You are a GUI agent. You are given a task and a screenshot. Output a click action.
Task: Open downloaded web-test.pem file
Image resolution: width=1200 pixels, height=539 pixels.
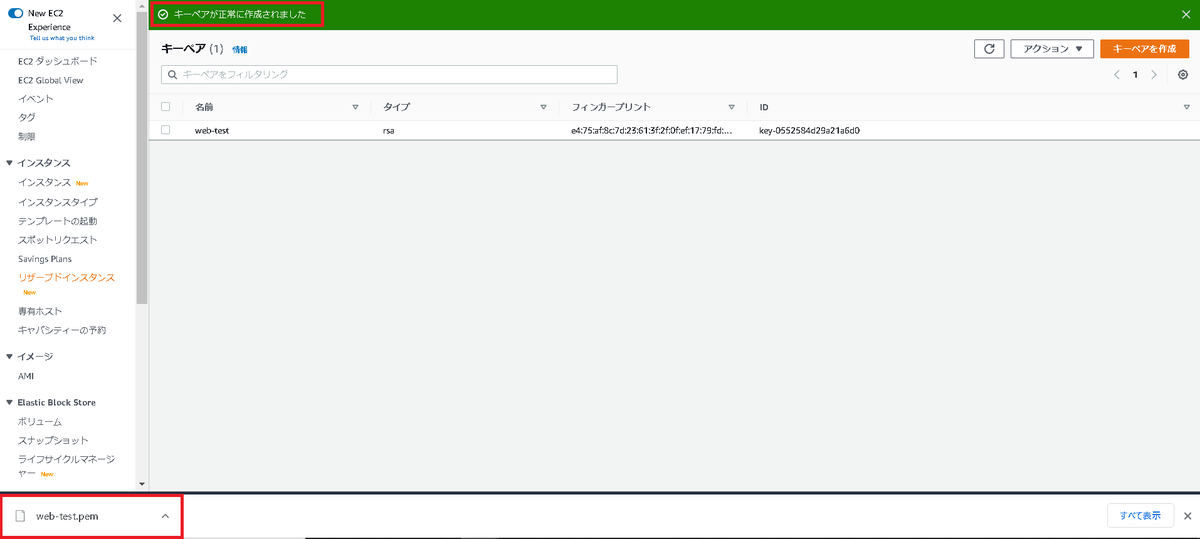67,516
